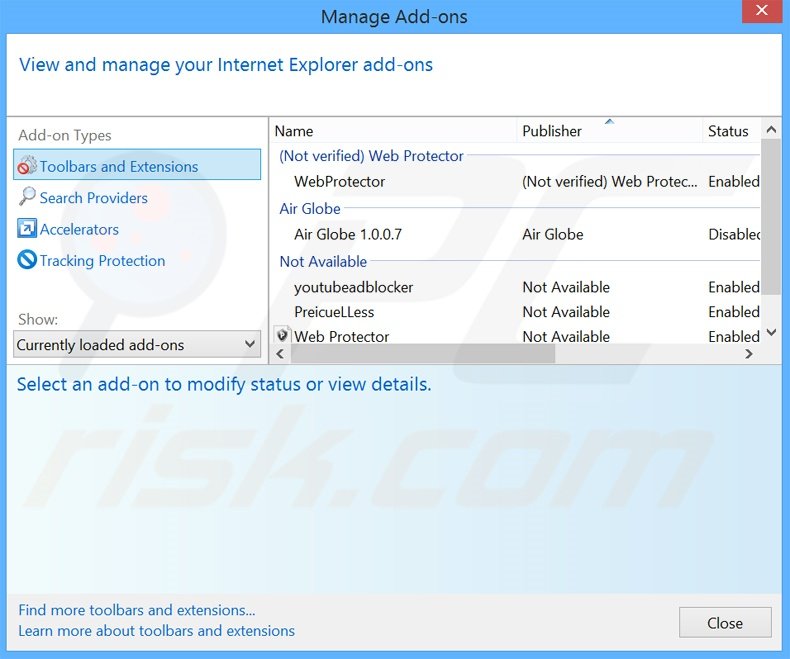Image resolution: width=790 pixels, height=659 pixels.
Task: Click the Status column header
Action: [728, 131]
